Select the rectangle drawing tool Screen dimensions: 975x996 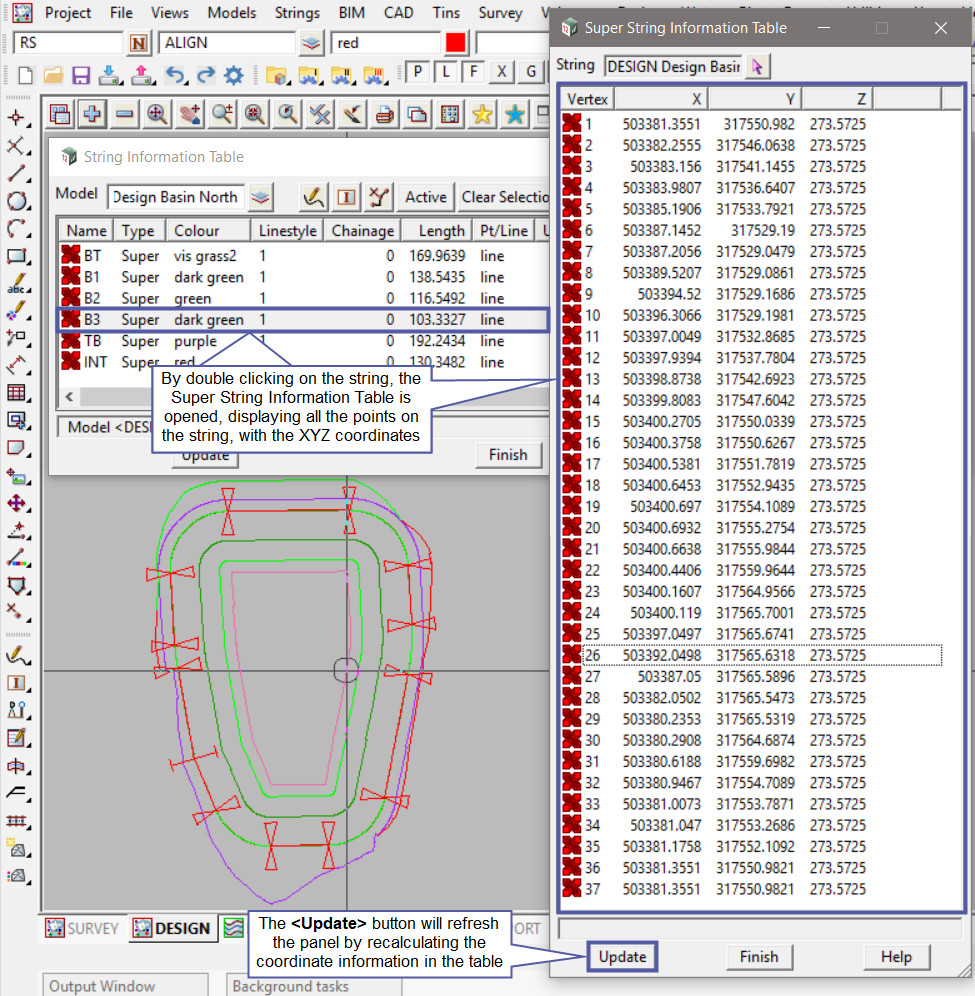16,257
